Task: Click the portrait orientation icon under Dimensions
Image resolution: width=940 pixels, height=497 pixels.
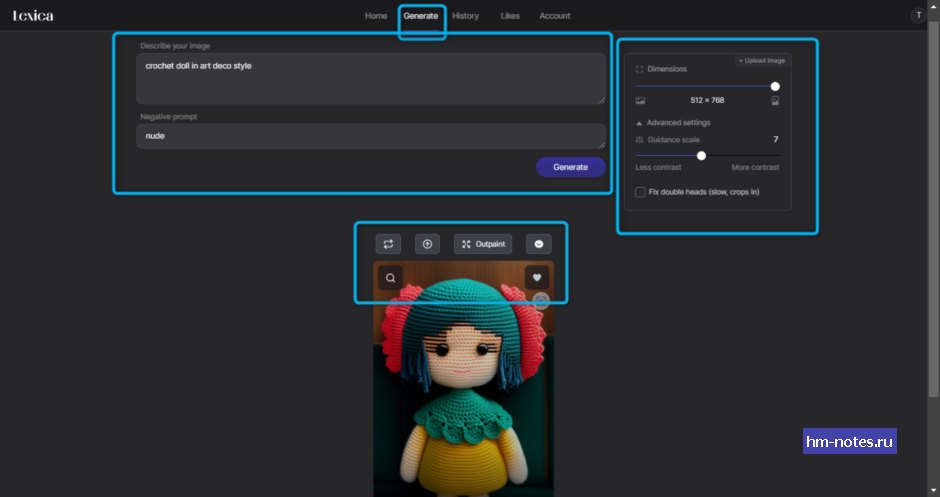Action: tap(775, 101)
